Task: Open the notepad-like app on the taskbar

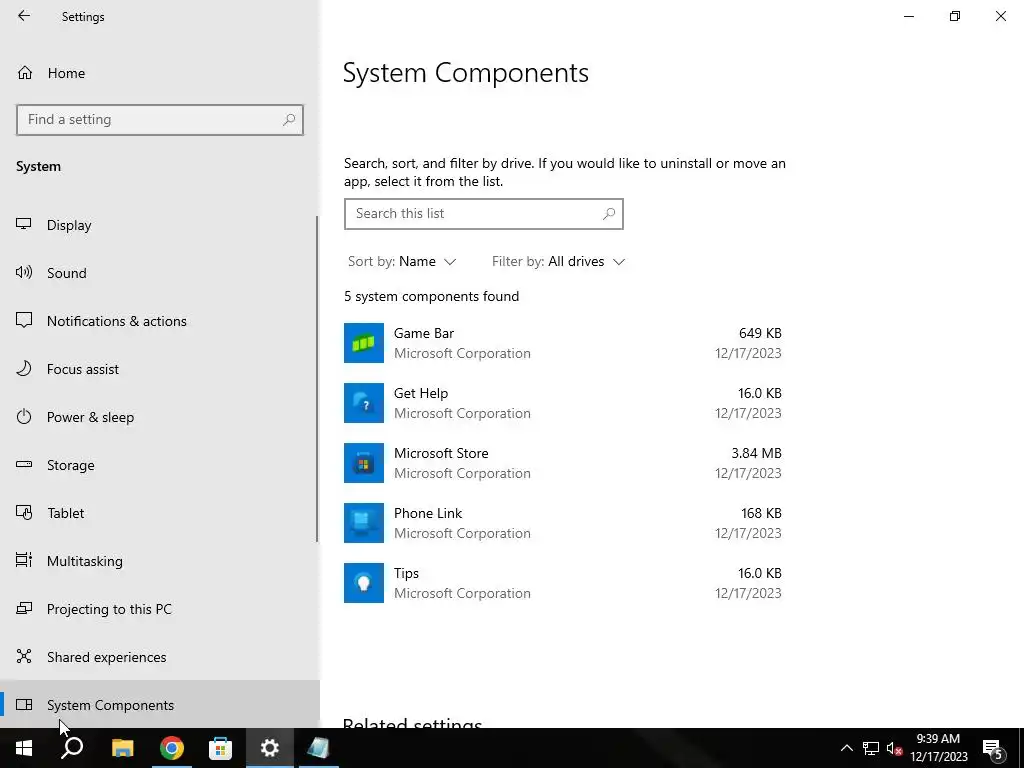Action: [x=319, y=748]
